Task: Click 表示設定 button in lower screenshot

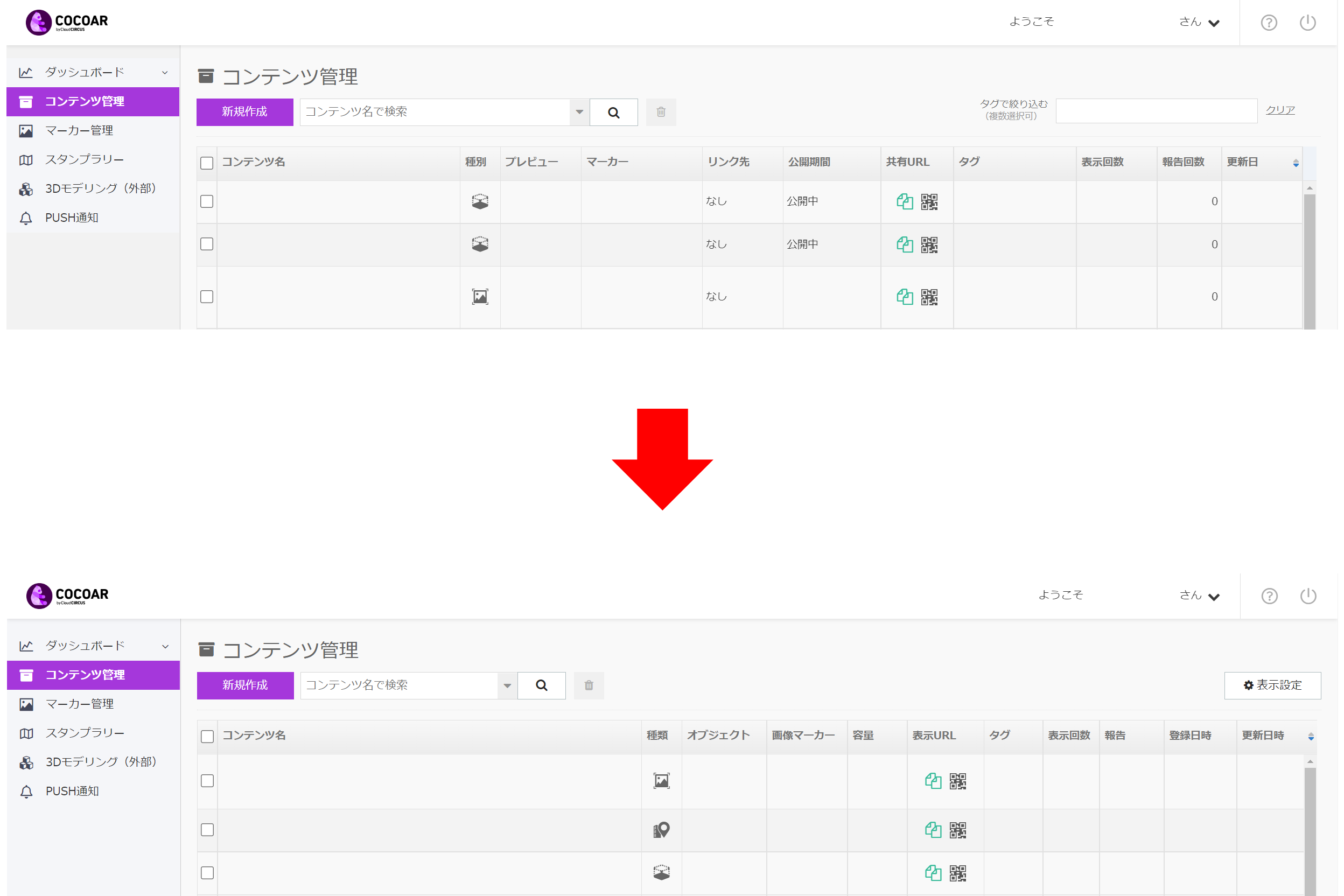Action: [x=1272, y=685]
